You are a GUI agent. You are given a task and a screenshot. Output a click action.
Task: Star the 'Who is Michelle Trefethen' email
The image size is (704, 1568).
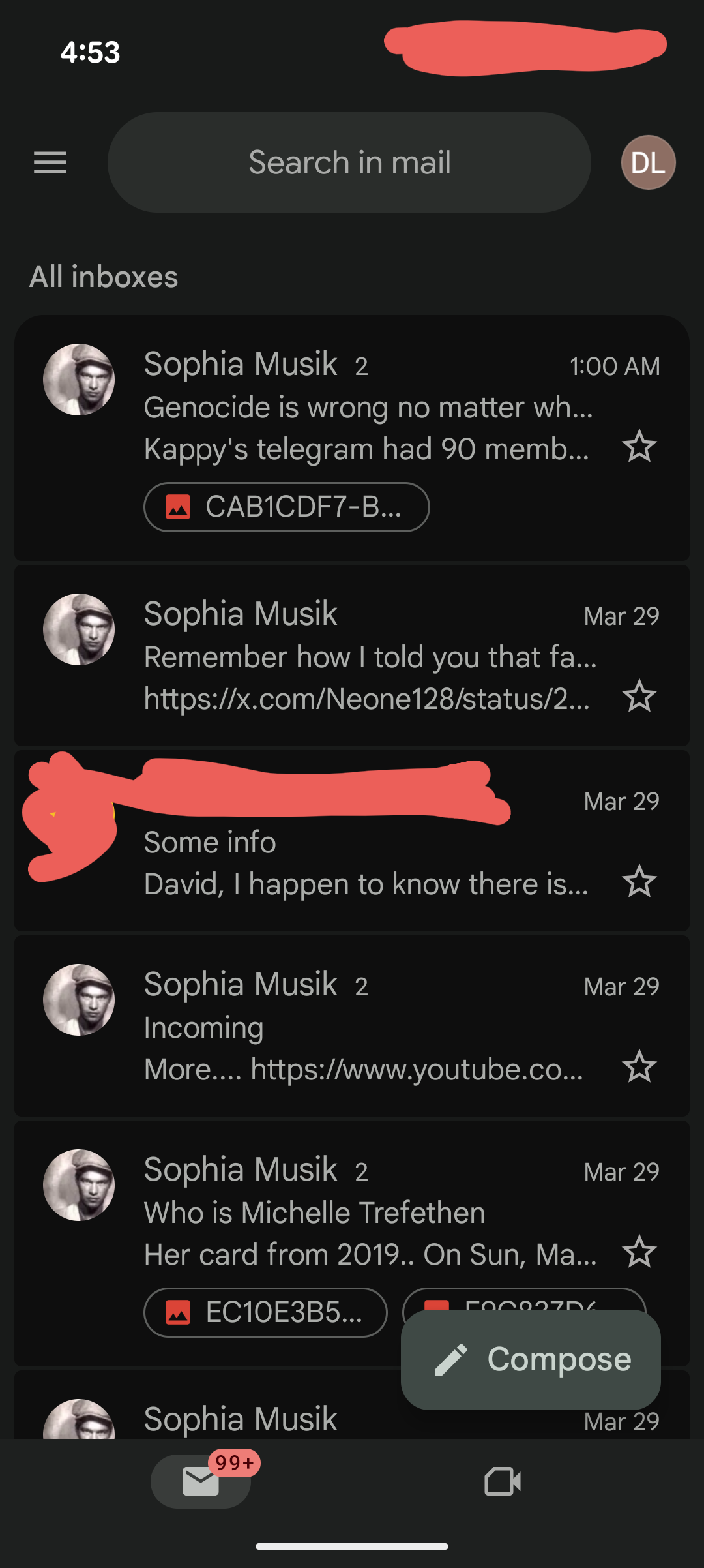(639, 1252)
